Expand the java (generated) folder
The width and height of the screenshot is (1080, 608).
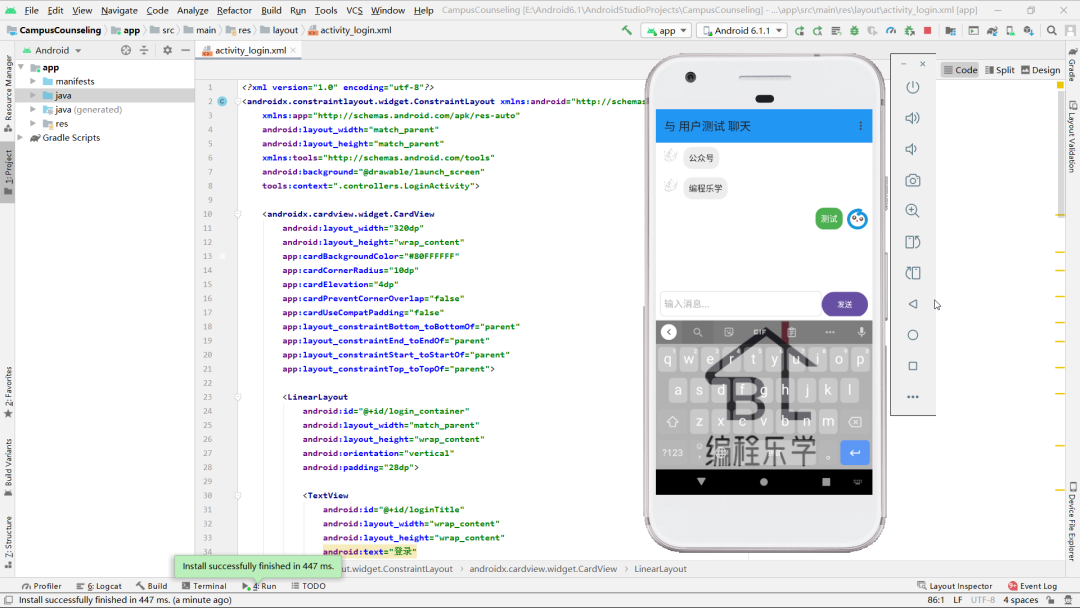click(x=32, y=109)
